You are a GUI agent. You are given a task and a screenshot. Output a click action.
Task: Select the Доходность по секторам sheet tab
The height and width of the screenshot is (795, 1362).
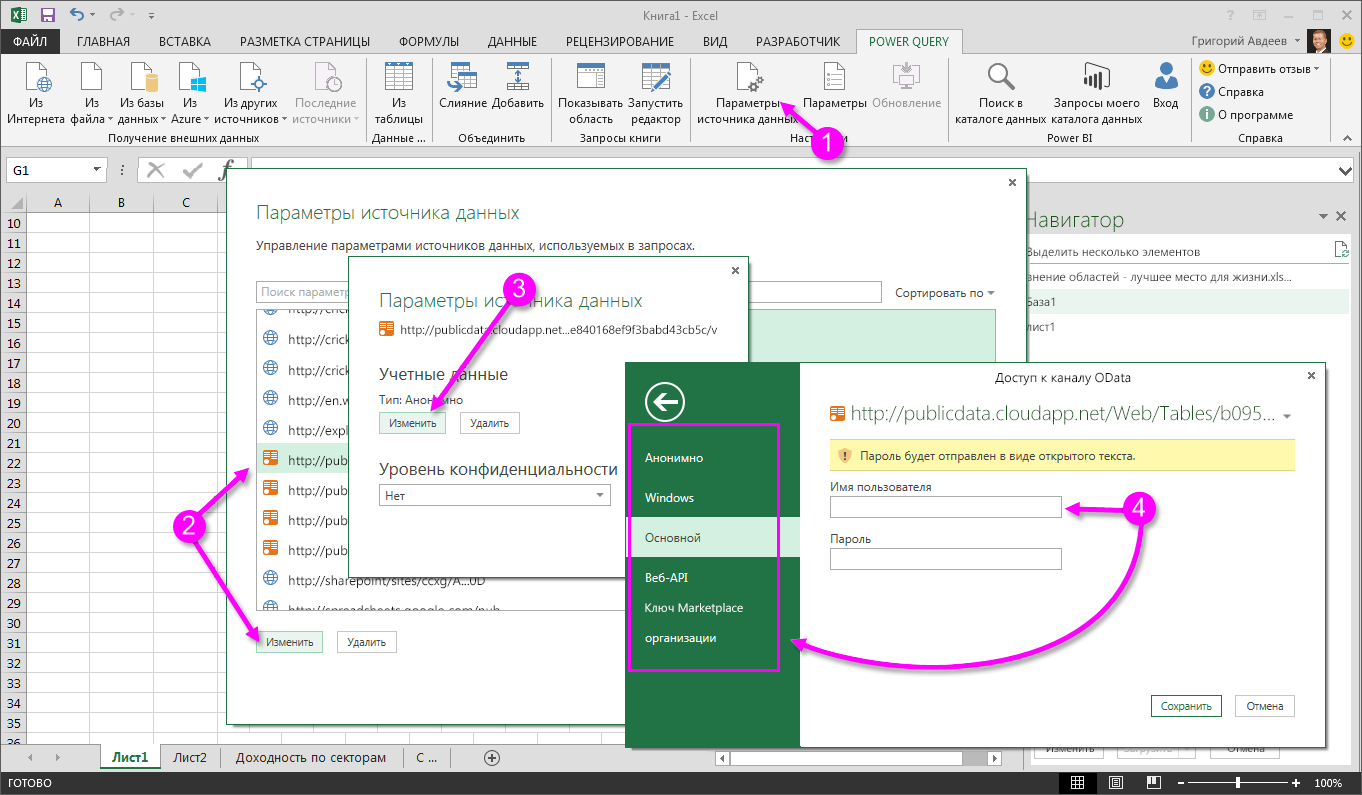[x=311, y=758]
